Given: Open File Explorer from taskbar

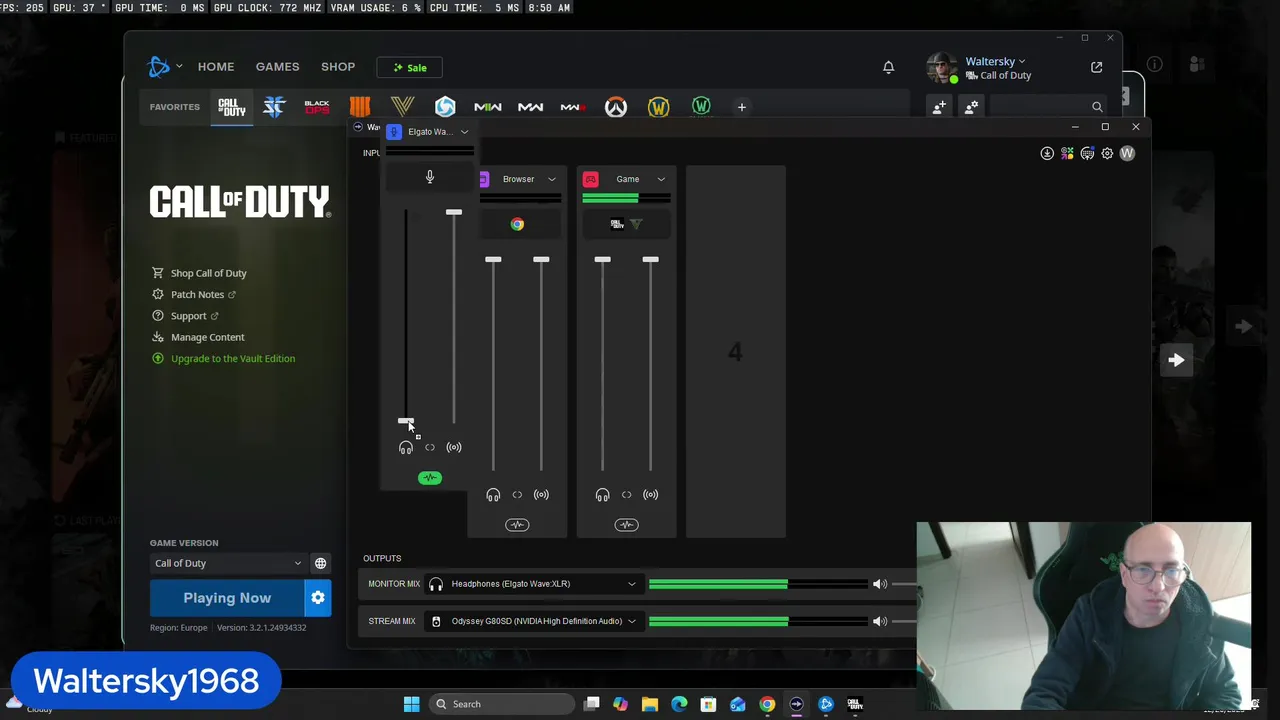Looking at the screenshot, I should (650, 704).
